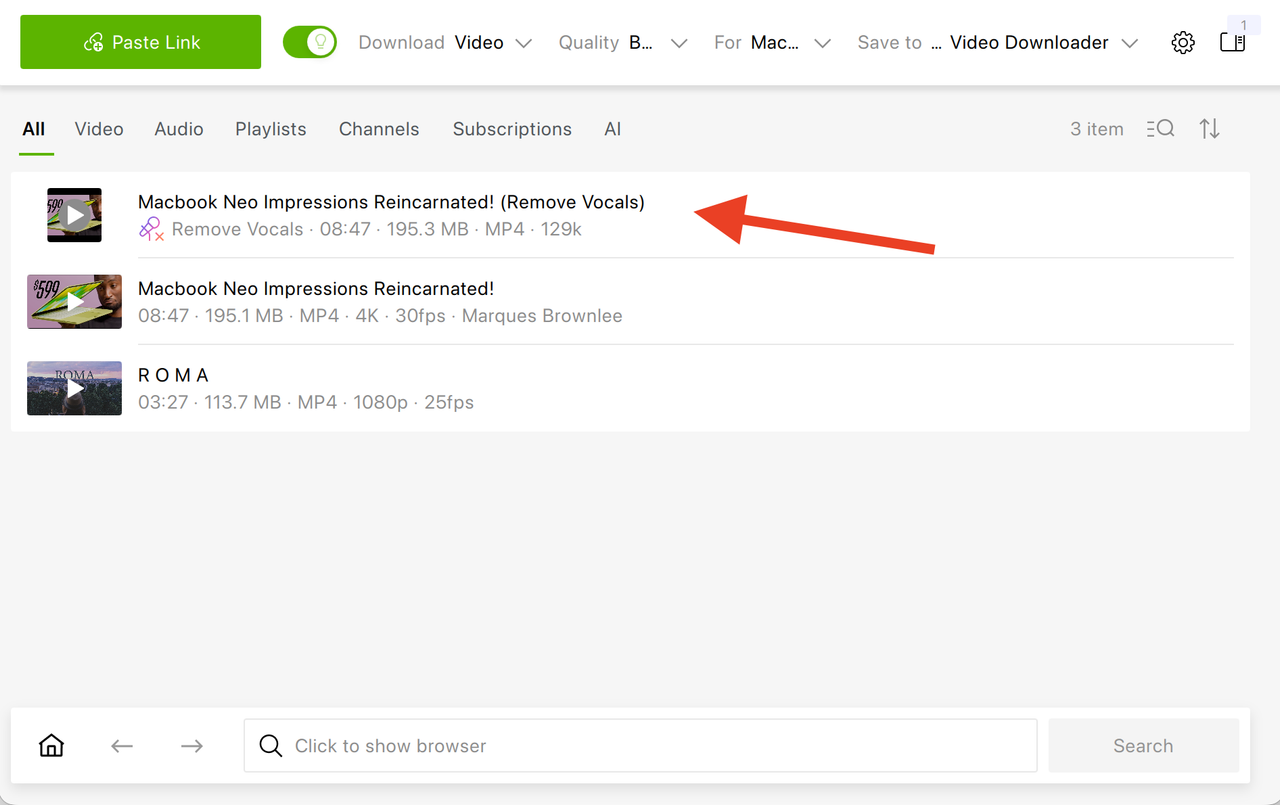The width and height of the screenshot is (1280, 805).
Task: Toggle the Smart Mode lightbulb switch
Action: pyautogui.click(x=310, y=42)
